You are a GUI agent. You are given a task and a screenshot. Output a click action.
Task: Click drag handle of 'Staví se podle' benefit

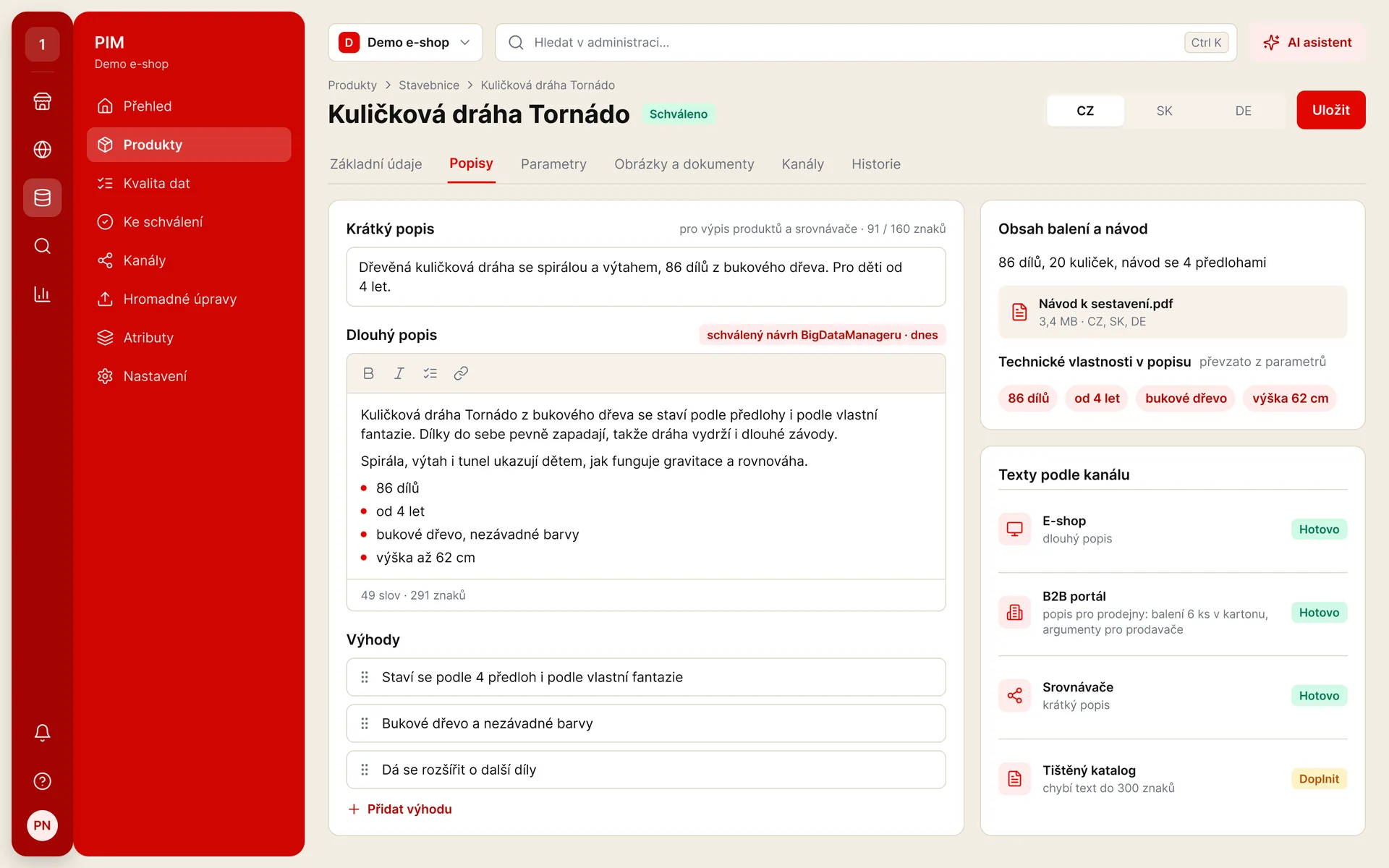coord(365,677)
